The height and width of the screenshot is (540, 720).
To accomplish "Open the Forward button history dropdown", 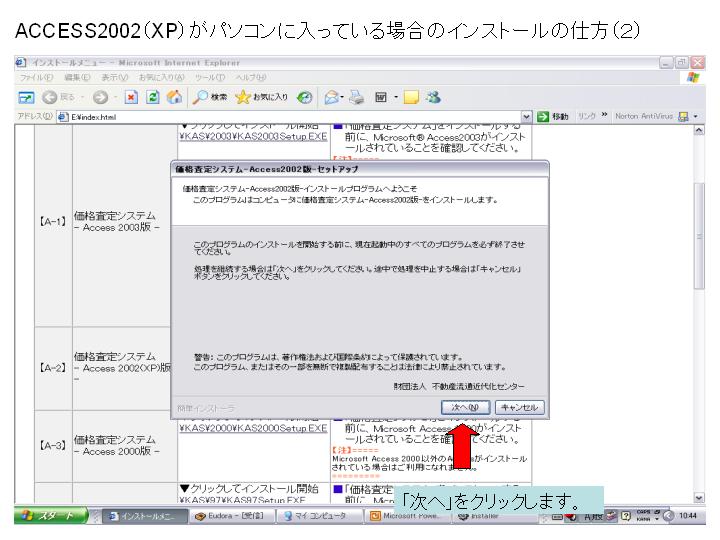I will (x=115, y=97).
